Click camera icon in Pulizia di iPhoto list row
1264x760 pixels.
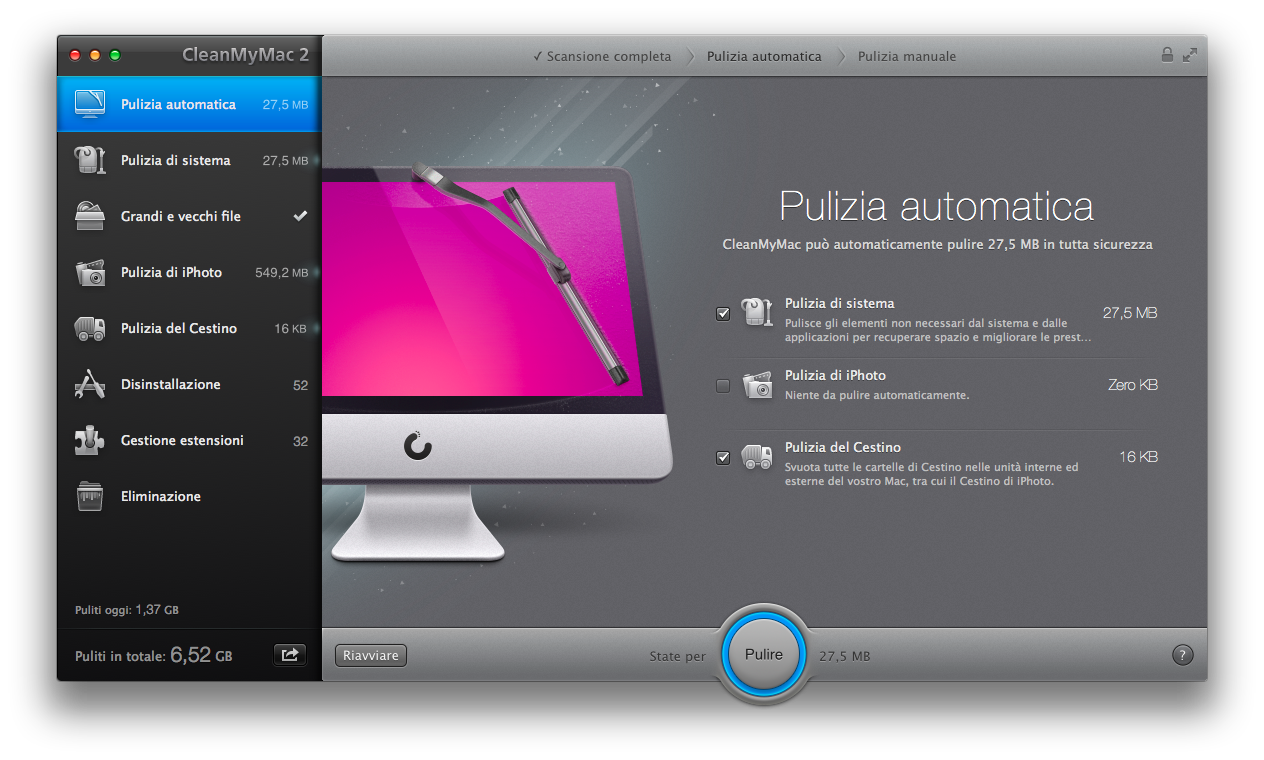[x=757, y=385]
